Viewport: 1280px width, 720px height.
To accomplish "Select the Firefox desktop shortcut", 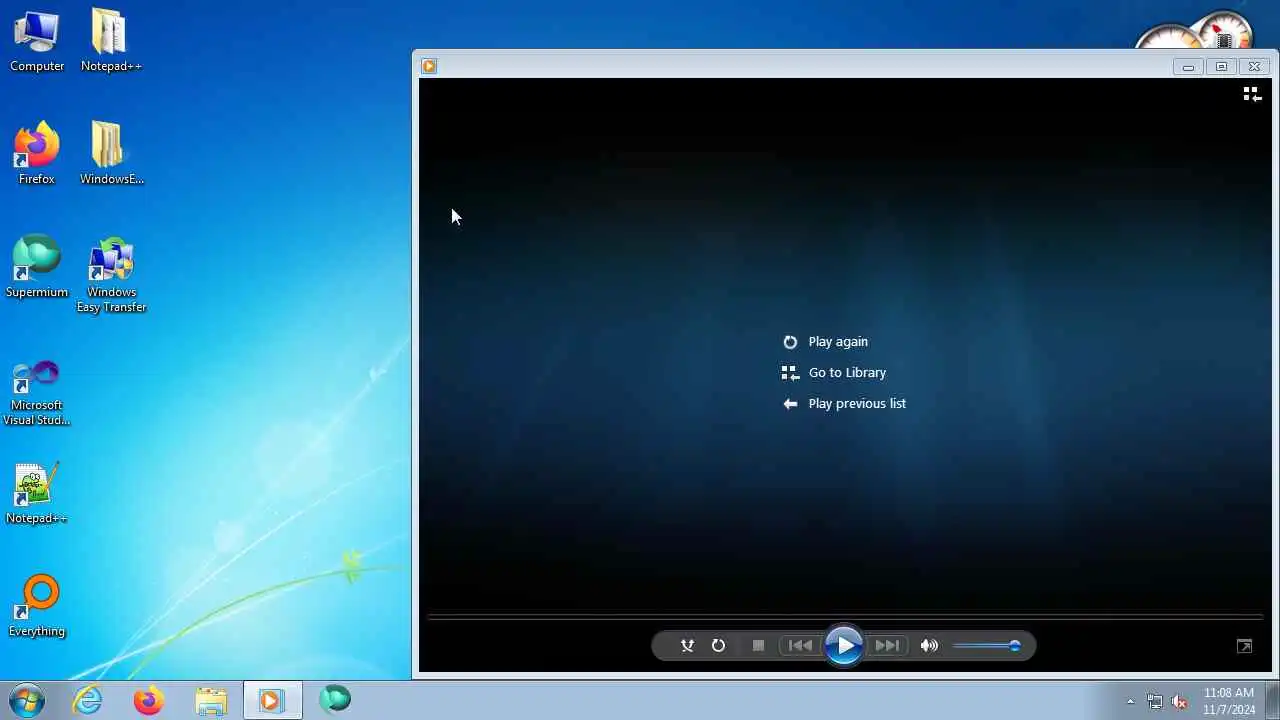I will pos(37,154).
